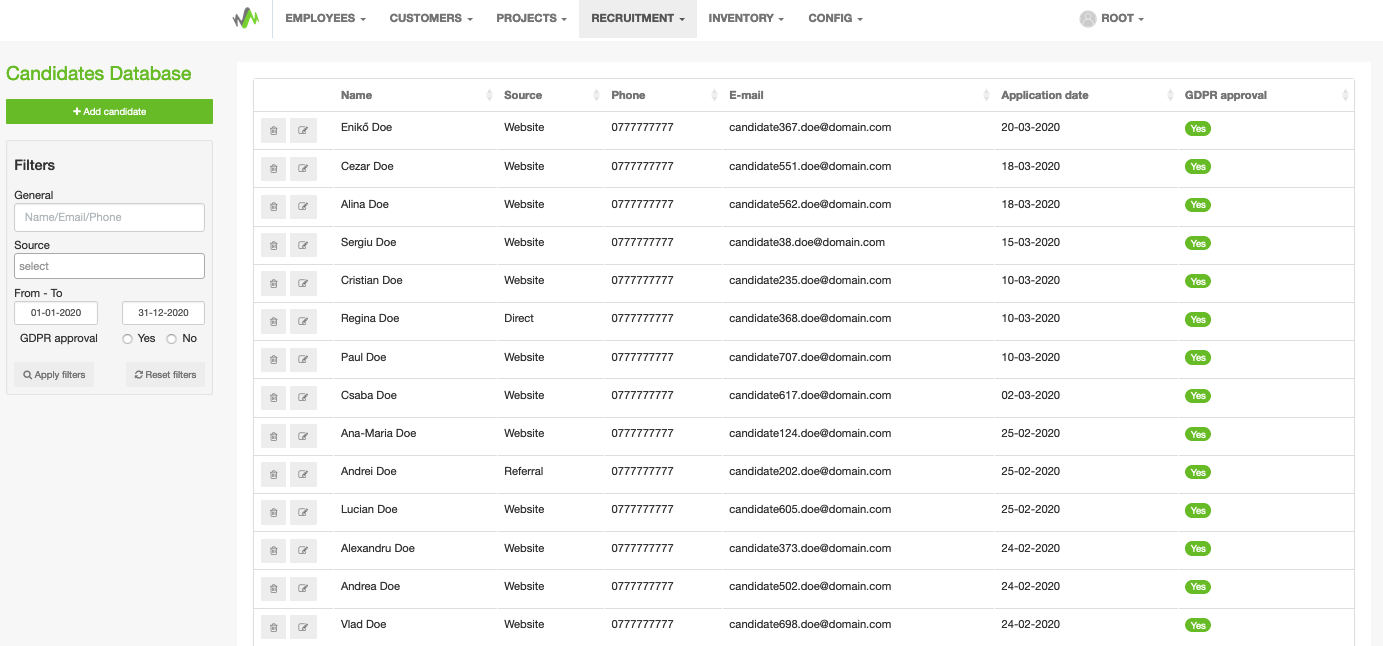This screenshot has height=646, width=1383.
Task: Select No for GDPR approval filter
Action: [x=172, y=339]
